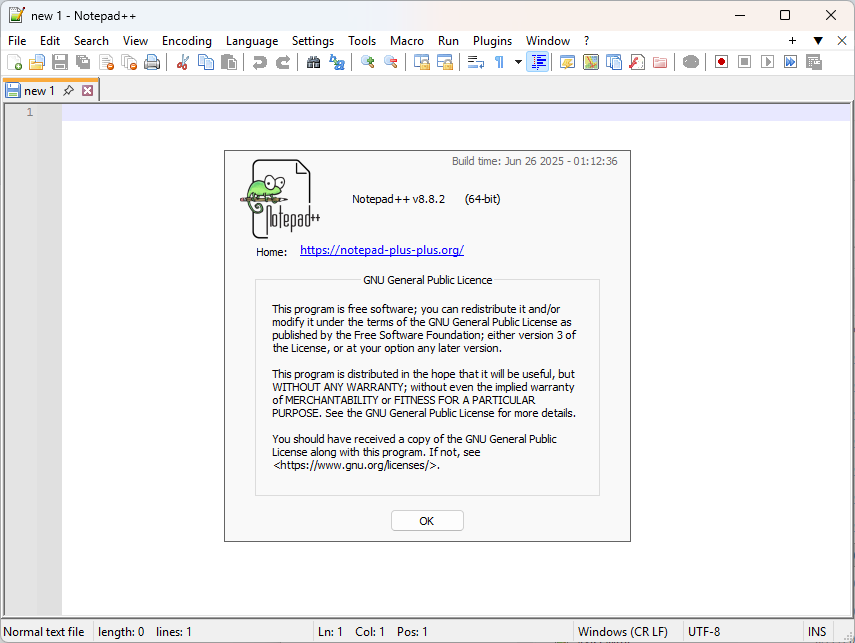Viewport: 855px width, 643px height.
Task: Create a new file
Action: (x=15, y=61)
